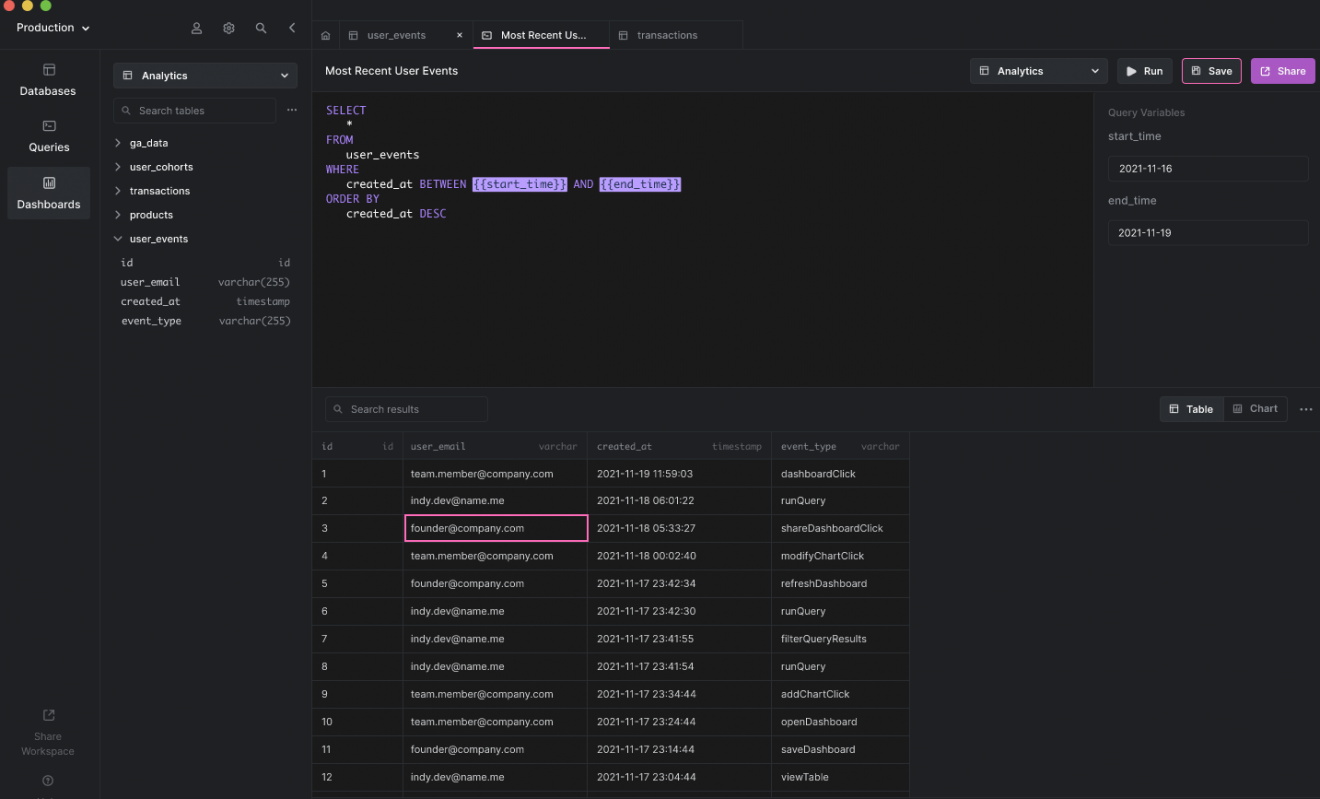
Task: Select the Databases panel icon
Action: pos(47,79)
